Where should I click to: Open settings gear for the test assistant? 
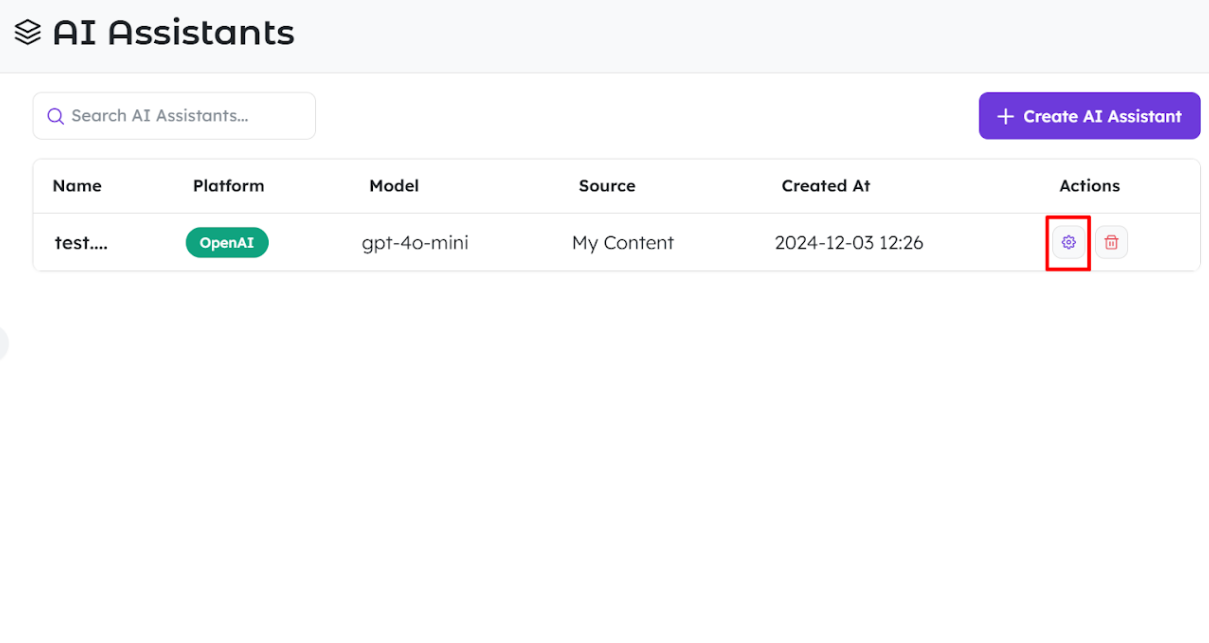pos(1068,242)
